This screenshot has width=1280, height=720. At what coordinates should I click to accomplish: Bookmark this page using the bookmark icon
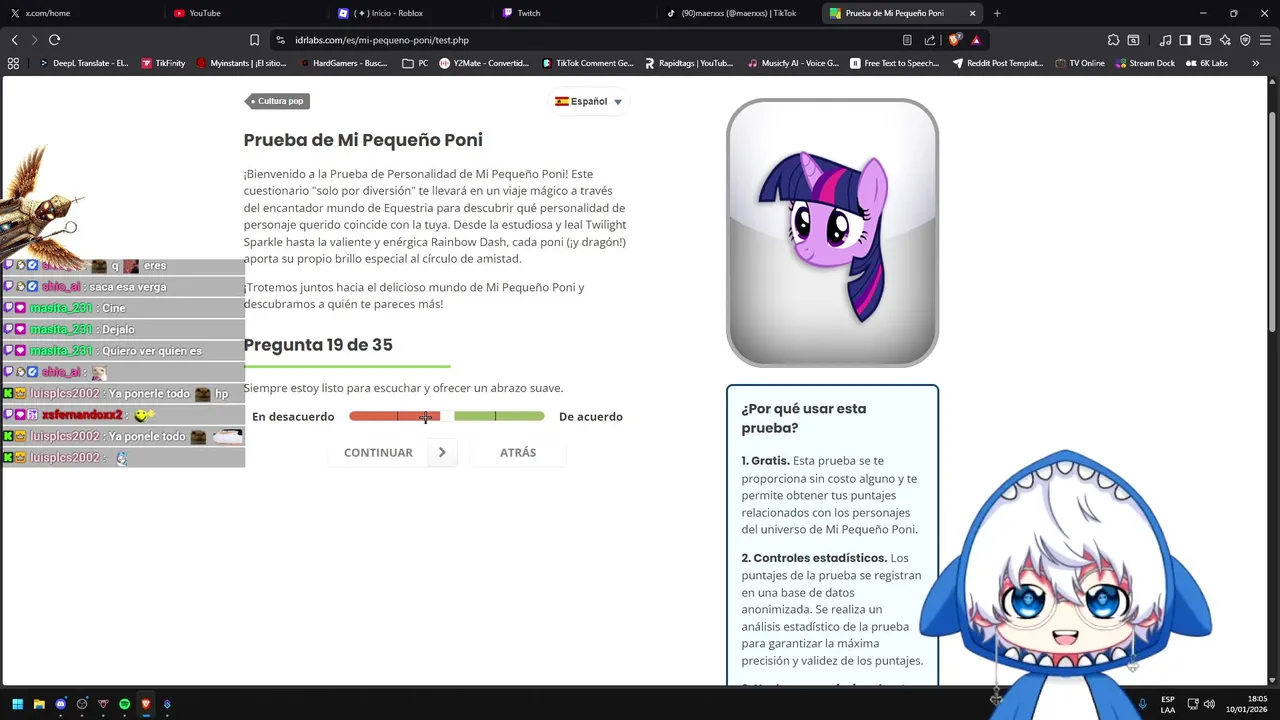(x=254, y=40)
